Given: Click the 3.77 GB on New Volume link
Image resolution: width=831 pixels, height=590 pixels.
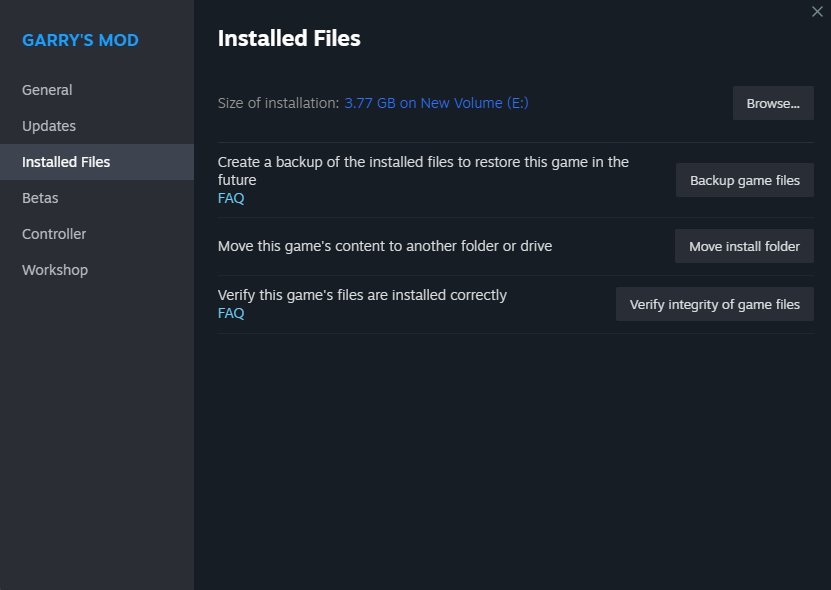Looking at the screenshot, I should click(436, 103).
